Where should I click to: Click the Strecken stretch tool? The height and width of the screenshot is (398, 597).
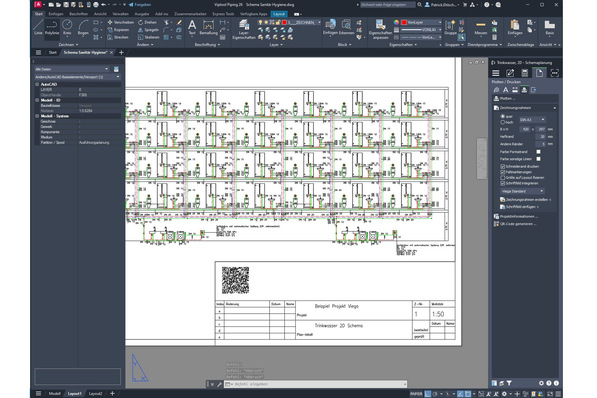[118, 37]
